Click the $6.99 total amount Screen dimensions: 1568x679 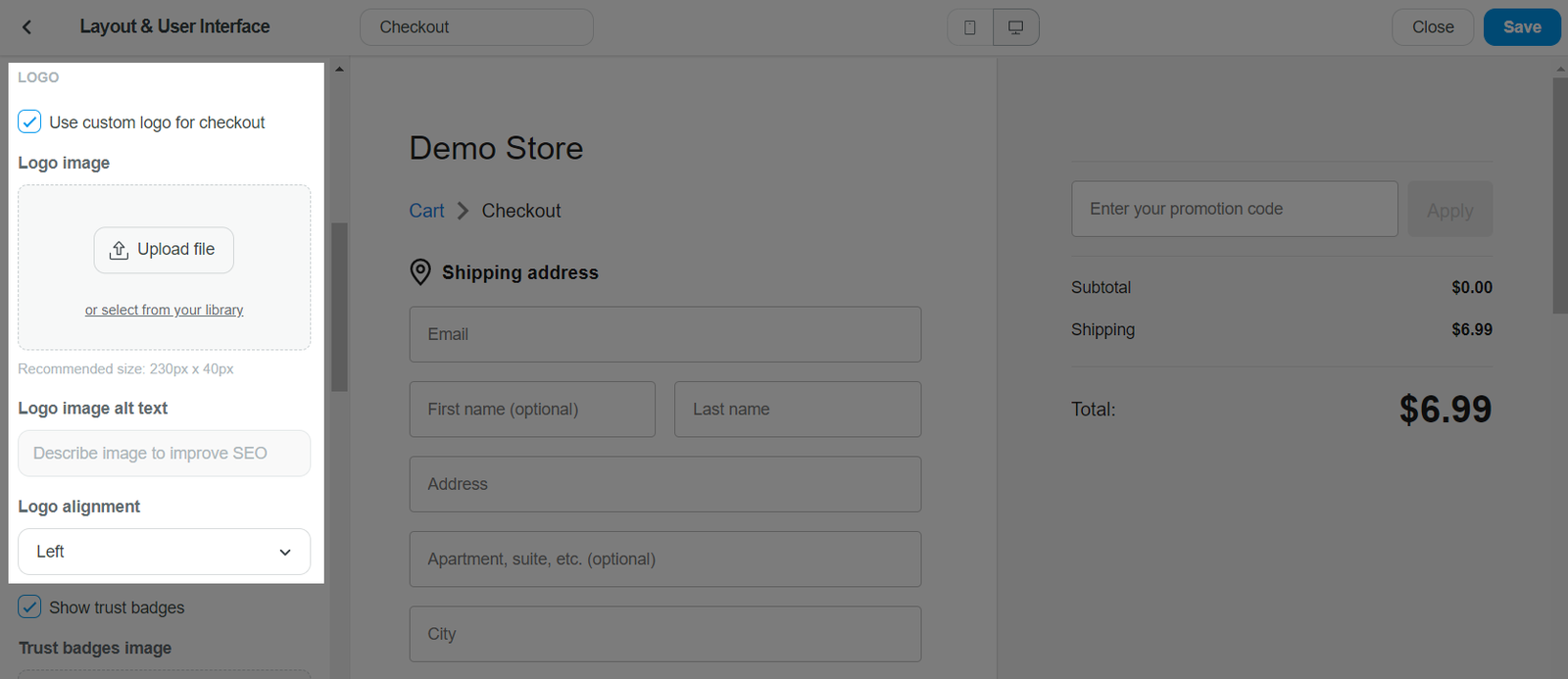pyautogui.click(x=1445, y=410)
